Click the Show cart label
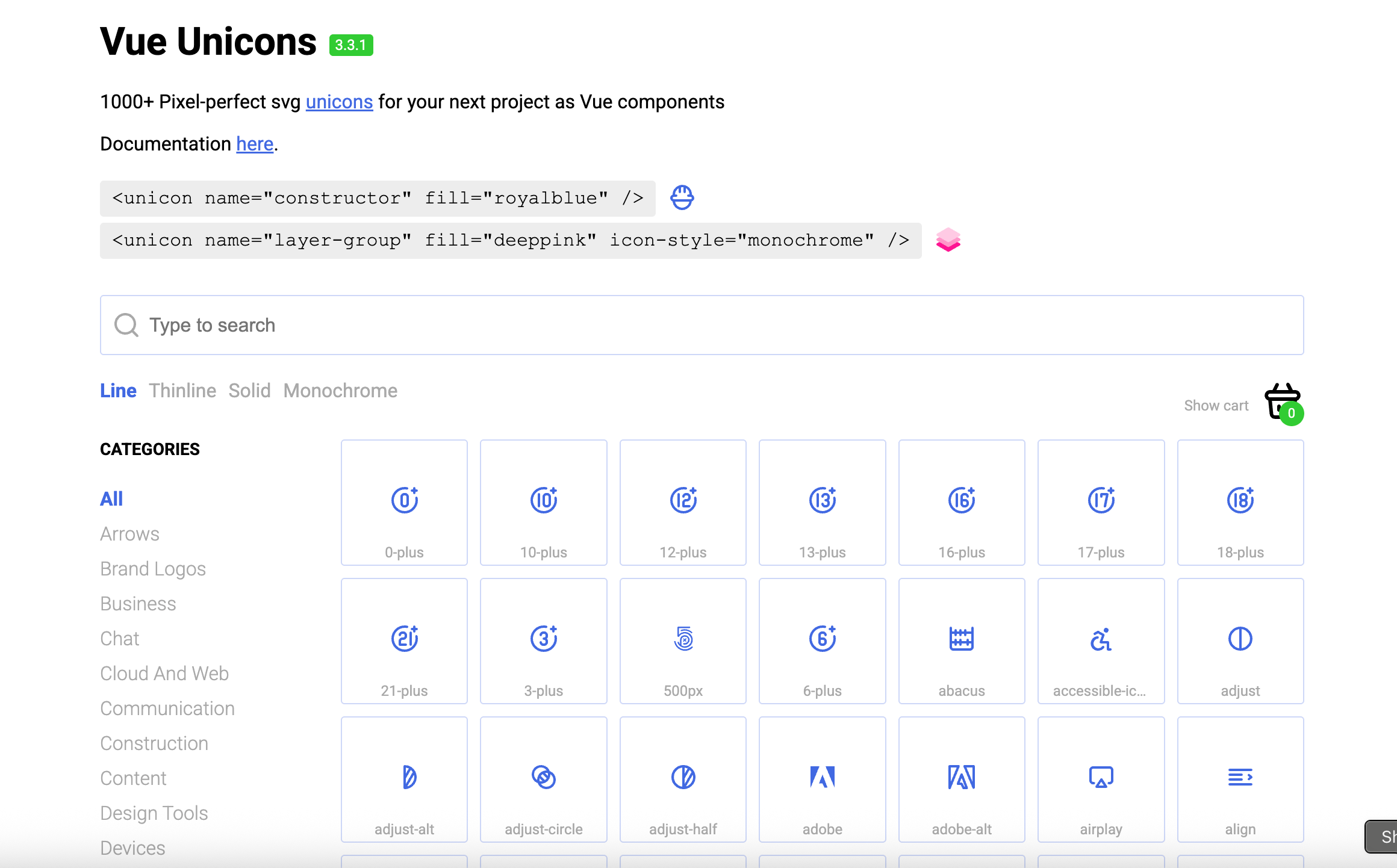 pyautogui.click(x=1216, y=406)
